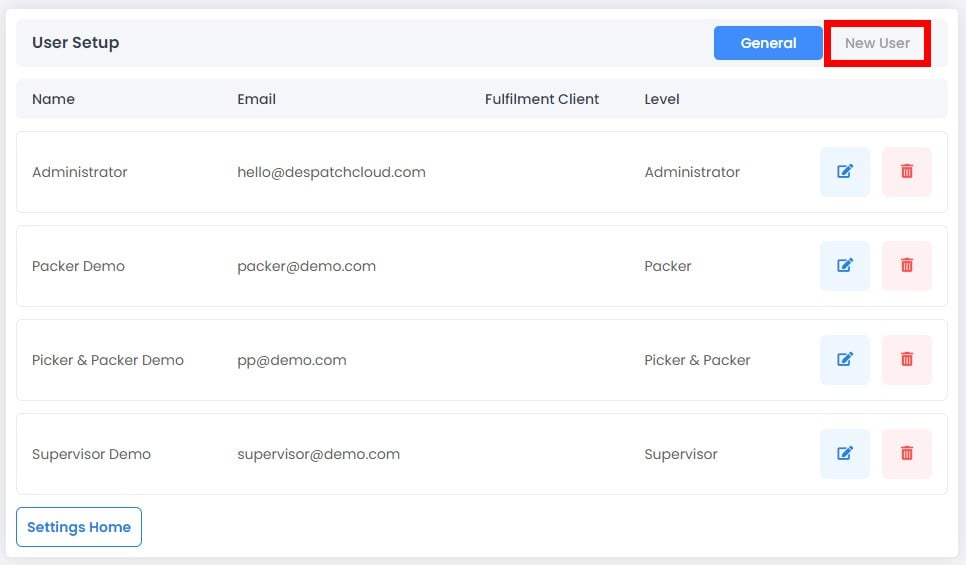Delete the Picker & Packer Demo user
966x565 pixels.
pyautogui.click(x=906, y=360)
